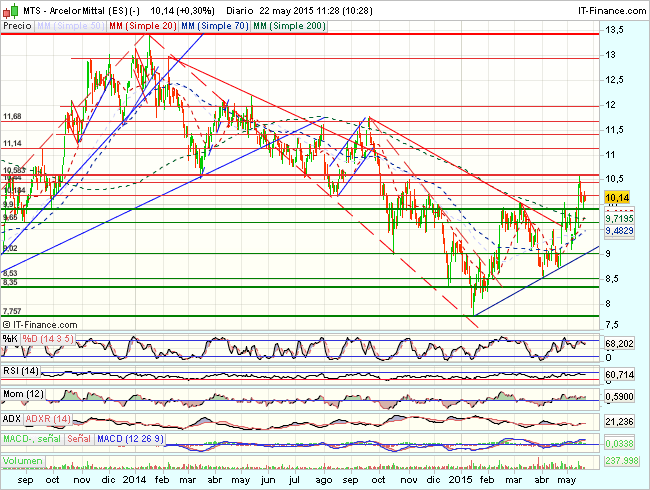Select the MACD-, señal histogram label
Image resolution: width=650 pixels, height=490 pixels.
32,439
